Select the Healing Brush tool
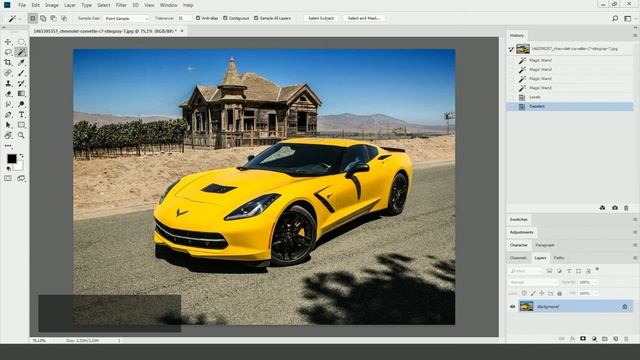Viewport: 640px width, 360px height. (8, 73)
